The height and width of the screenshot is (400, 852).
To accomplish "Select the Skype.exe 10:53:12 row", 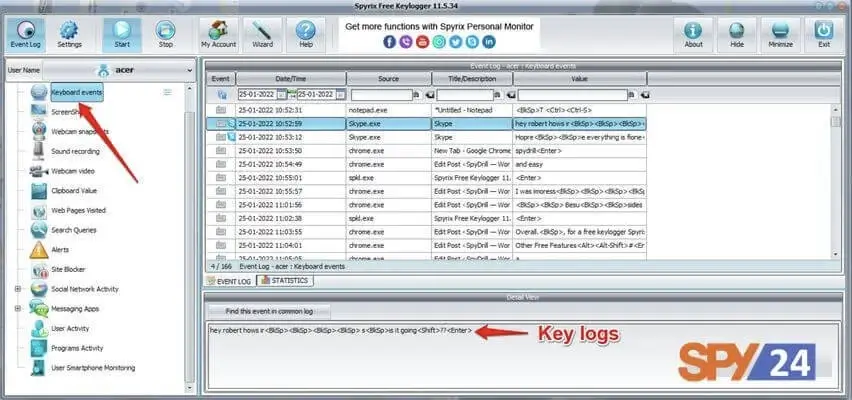I will pyautogui.click(x=427, y=137).
